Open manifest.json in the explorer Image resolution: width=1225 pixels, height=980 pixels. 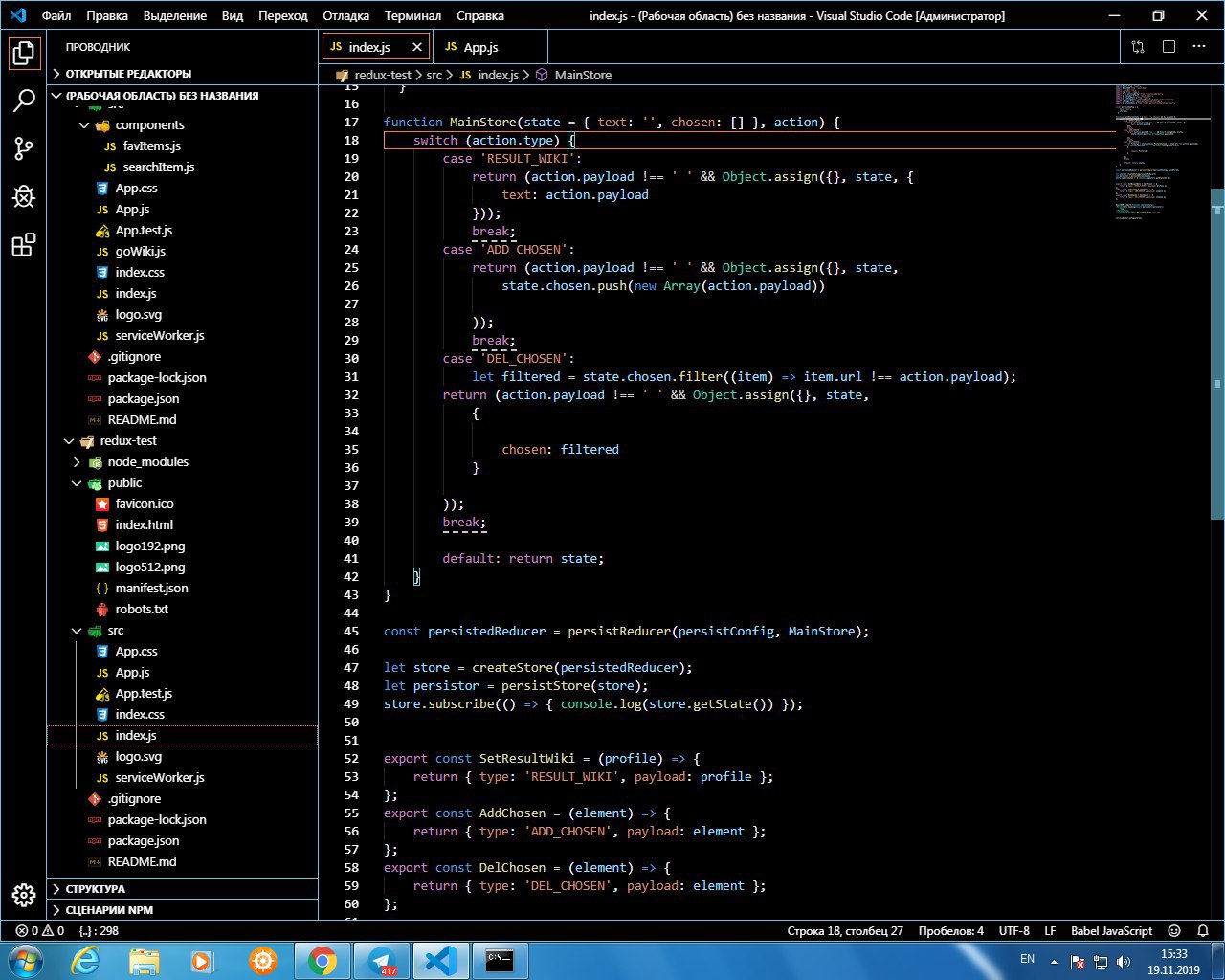151,589
